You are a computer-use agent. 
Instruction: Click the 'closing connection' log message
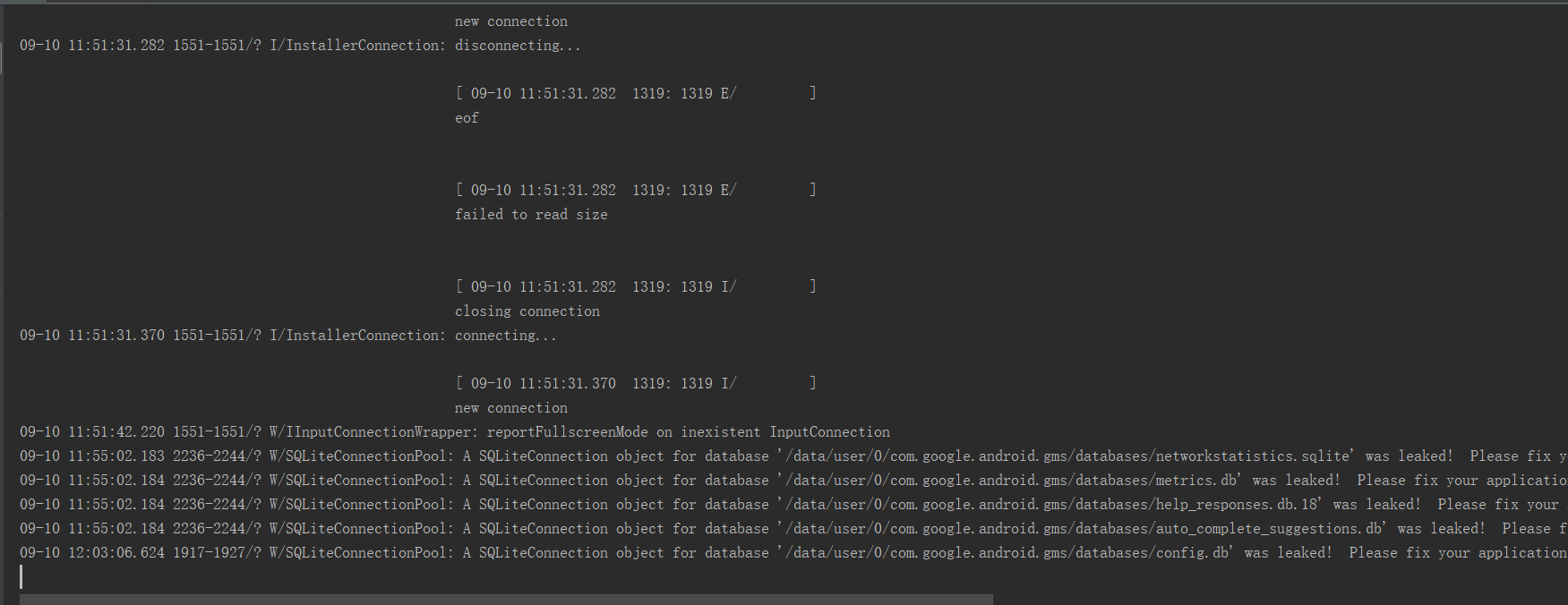click(x=527, y=311)
